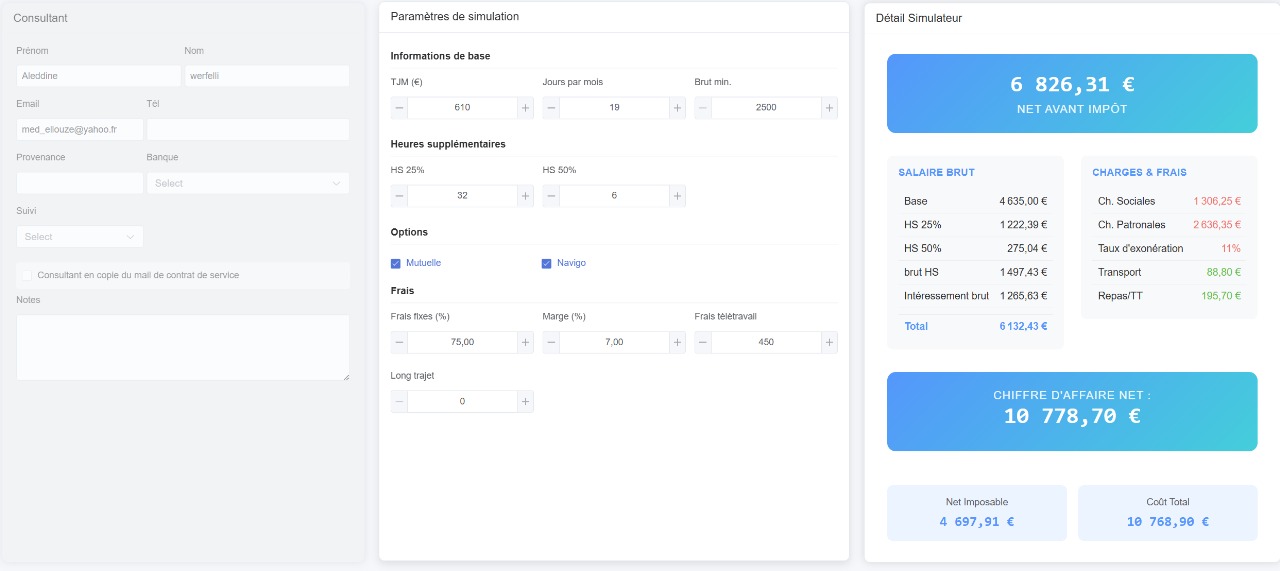Increase Long trajet value
Screen dimensions: 1280x571
[x=525, y=401]
